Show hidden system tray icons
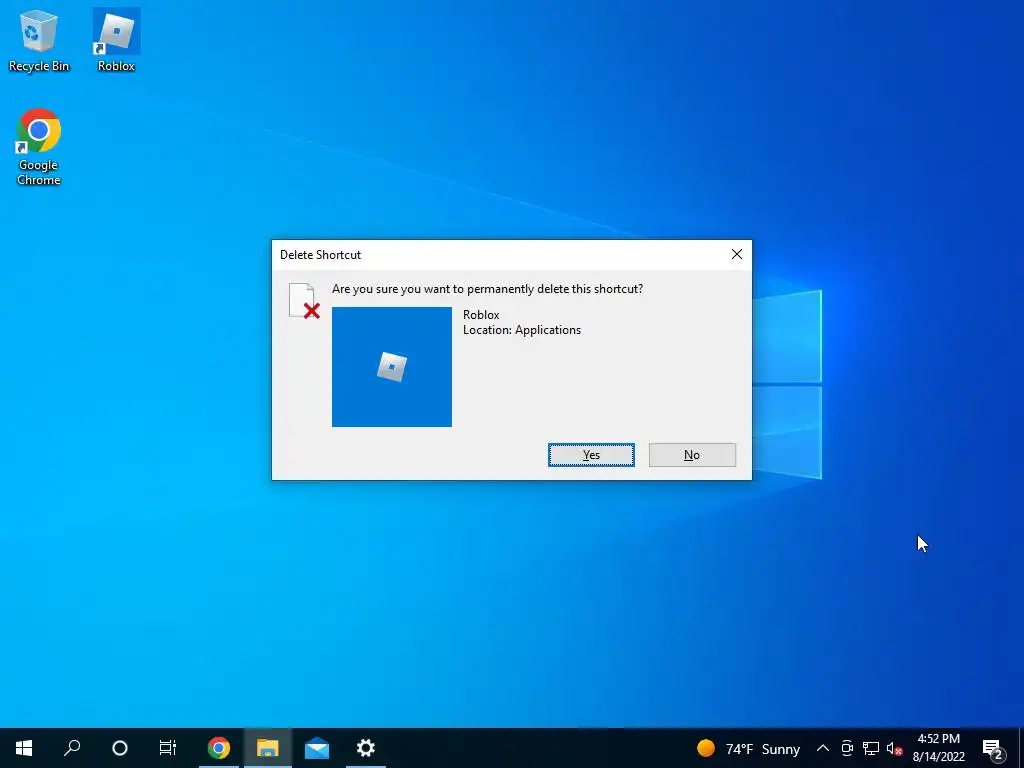Image resolution: width=1024 pixels, height=768 pixels. pyautogui.click(x=823, y=748)
